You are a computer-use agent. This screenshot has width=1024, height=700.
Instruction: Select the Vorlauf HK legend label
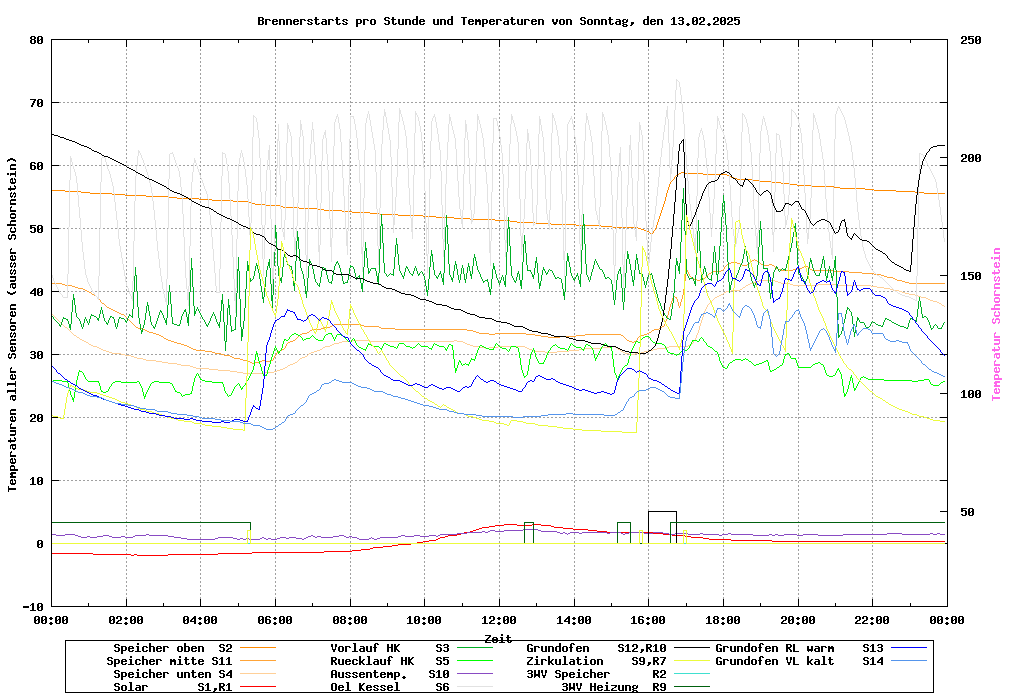[x=365, y=648]
